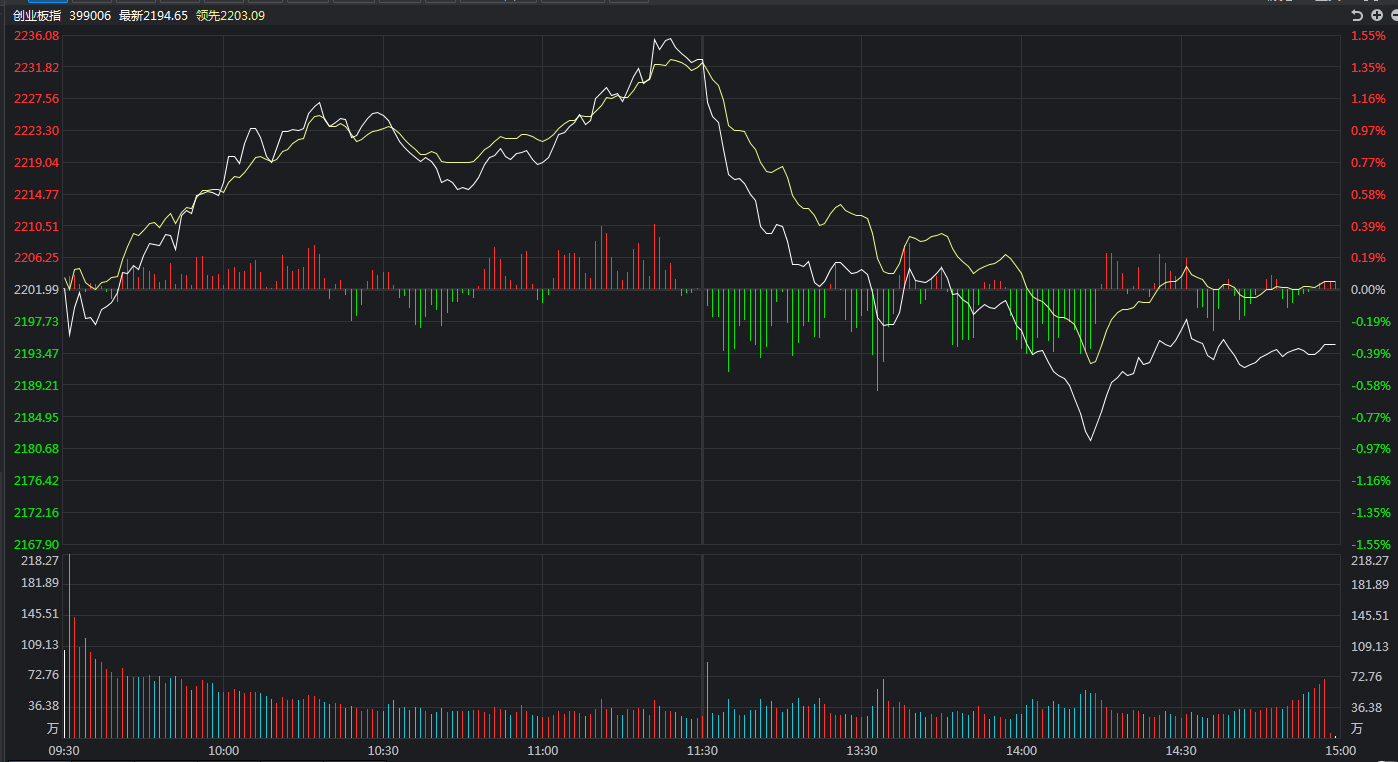The width and height of the screenshot is (1398, 762).
Task: Click the previous-close price label 2201.99
Action: click(x=37, y=290)
